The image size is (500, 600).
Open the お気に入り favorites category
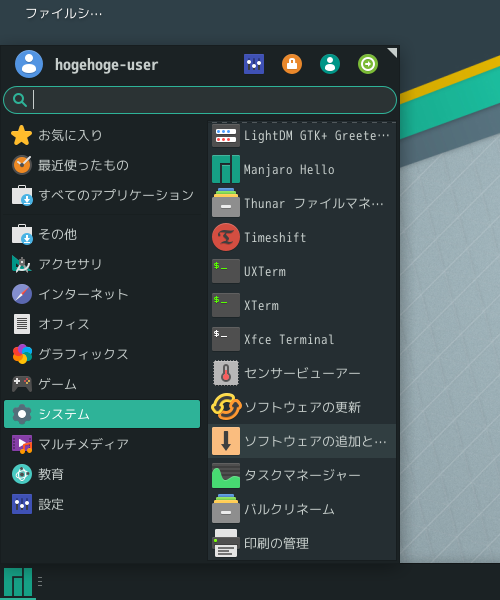coord(102,135)
